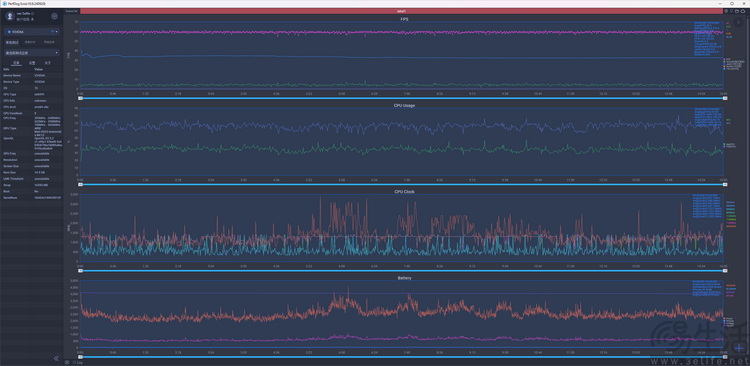Toggle the first legend entry of the FPS chart

(x=728, y=59)
